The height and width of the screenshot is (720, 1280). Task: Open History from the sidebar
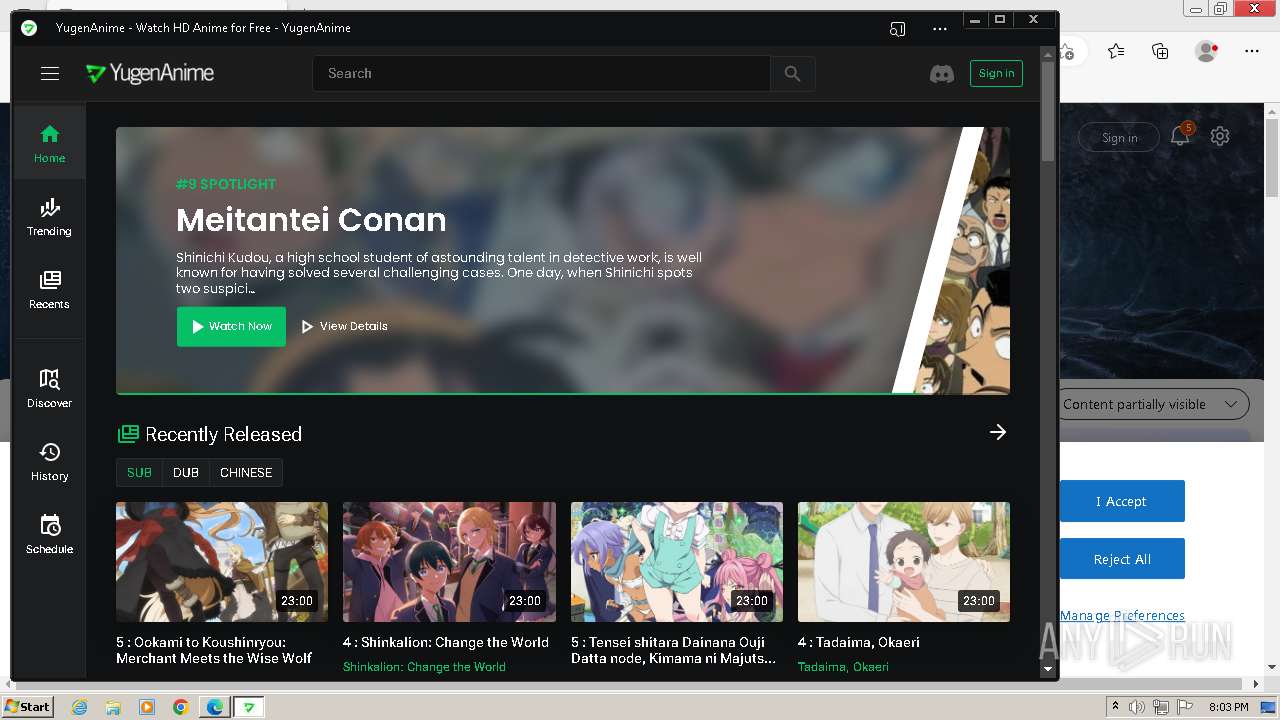(x=49, y=461)
